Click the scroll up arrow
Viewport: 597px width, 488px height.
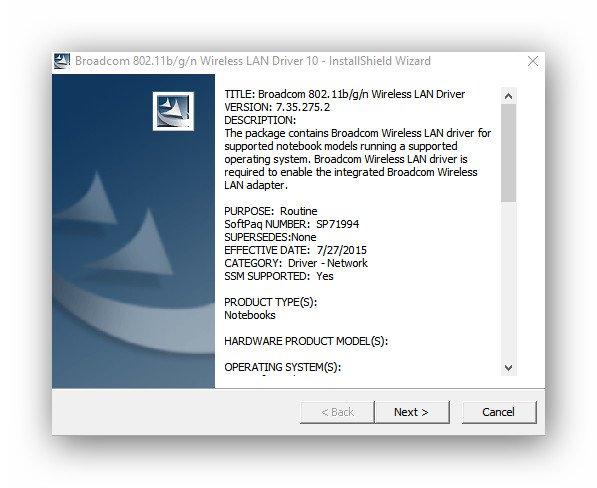(508, 96)
